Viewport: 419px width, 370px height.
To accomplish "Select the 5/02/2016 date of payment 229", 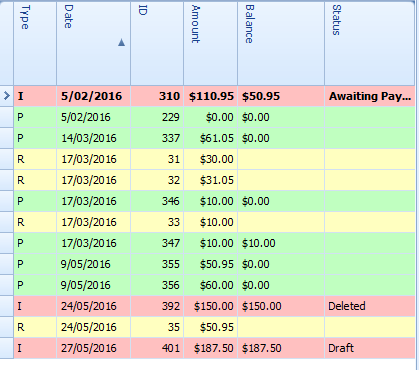I will [x=93, y=117].
